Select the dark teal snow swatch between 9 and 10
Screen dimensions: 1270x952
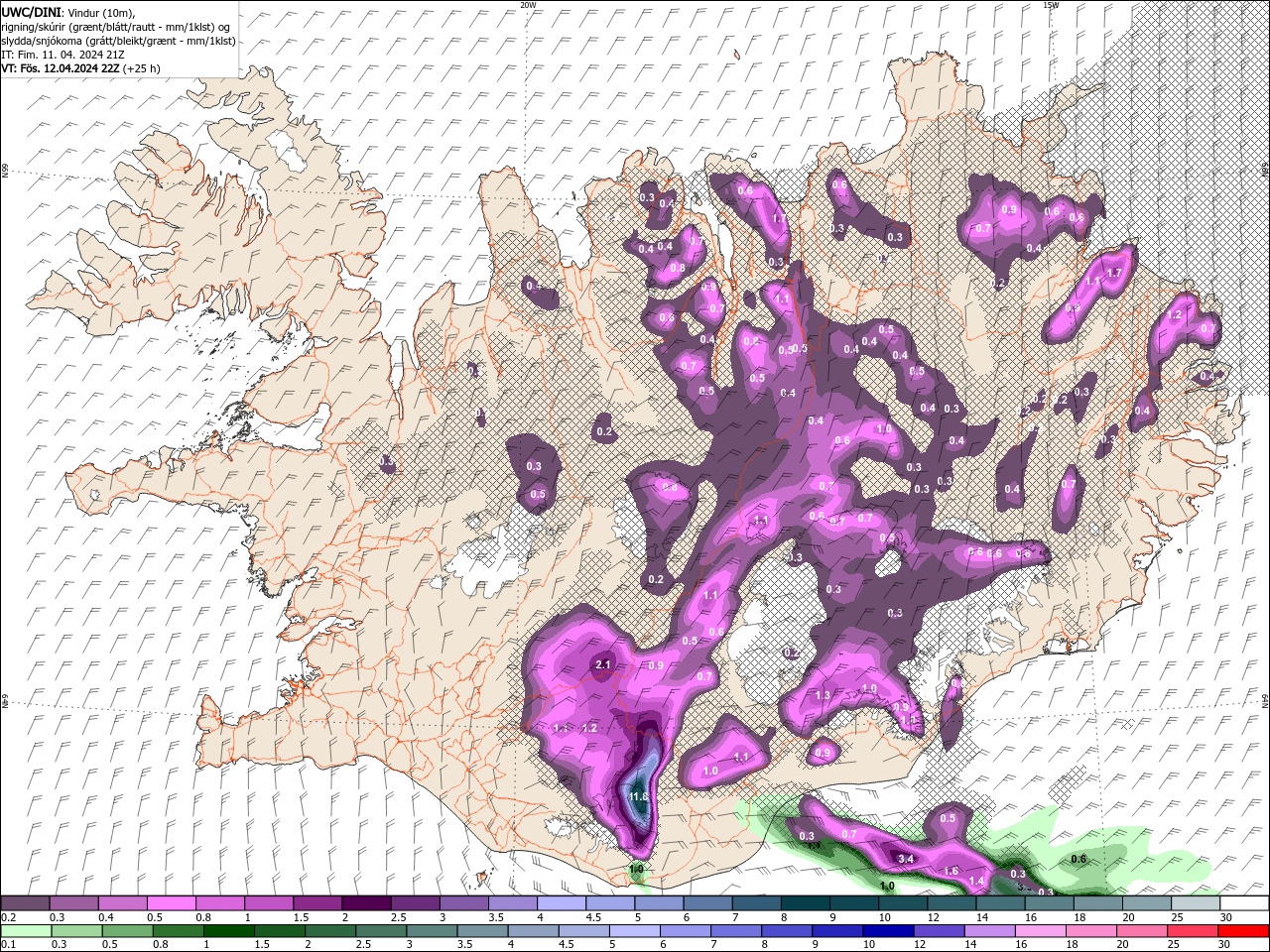click(853, 903)
